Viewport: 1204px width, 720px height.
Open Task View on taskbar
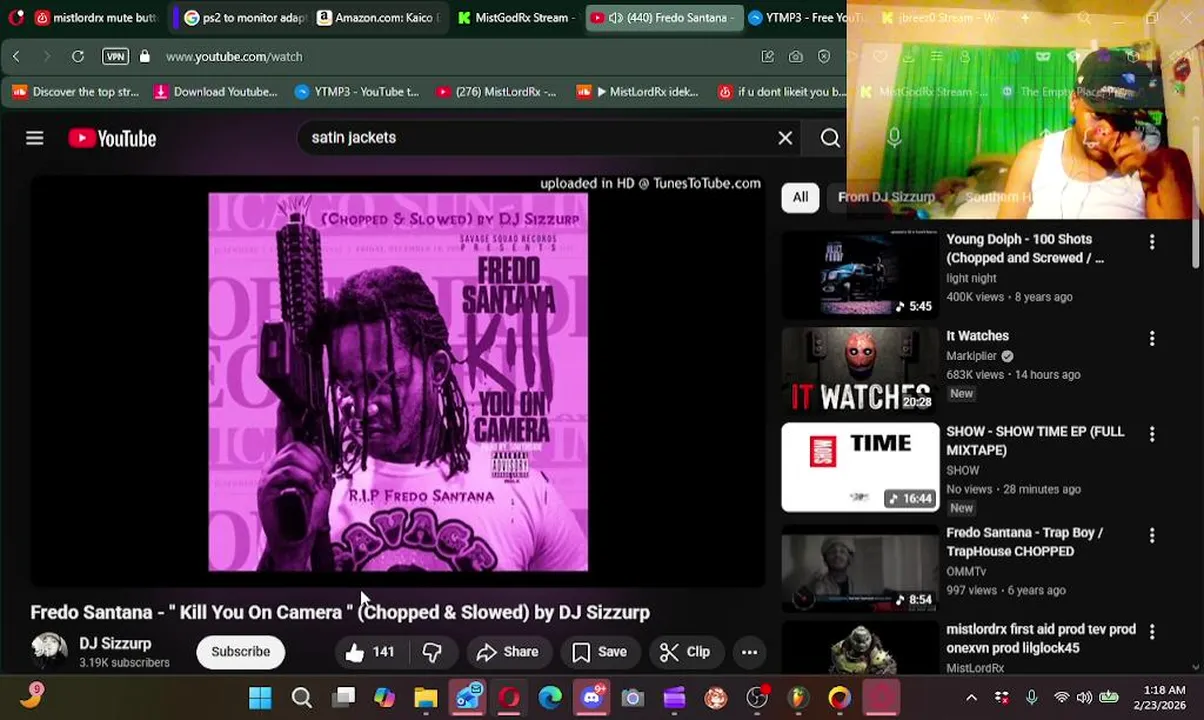coord(343,698)
